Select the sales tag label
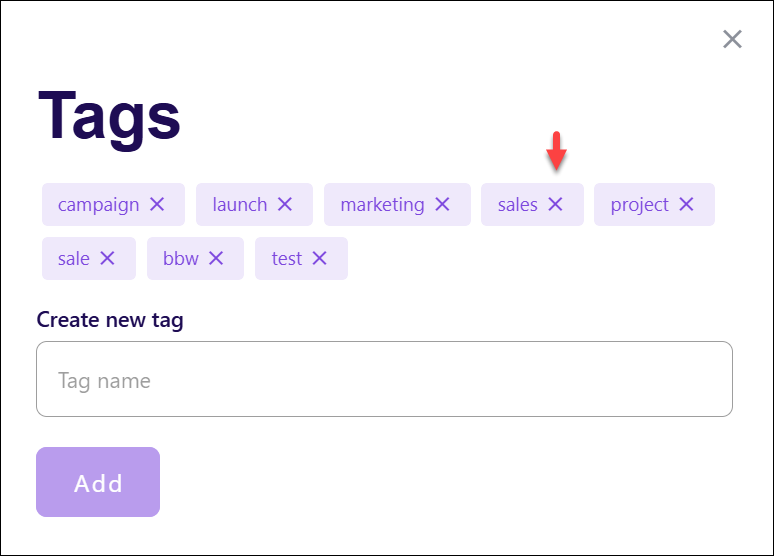The image size is (774, 556). pyautogui.click(x=517, y=204)
